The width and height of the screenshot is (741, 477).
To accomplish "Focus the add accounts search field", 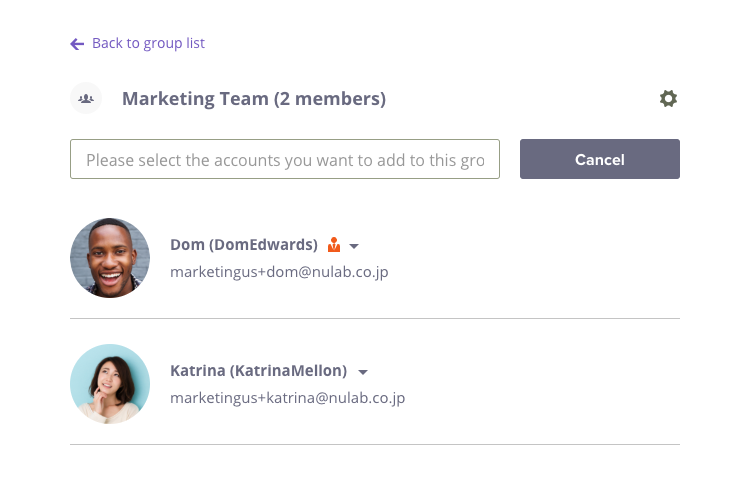I will pyautogui.click(x=285, y=159).
